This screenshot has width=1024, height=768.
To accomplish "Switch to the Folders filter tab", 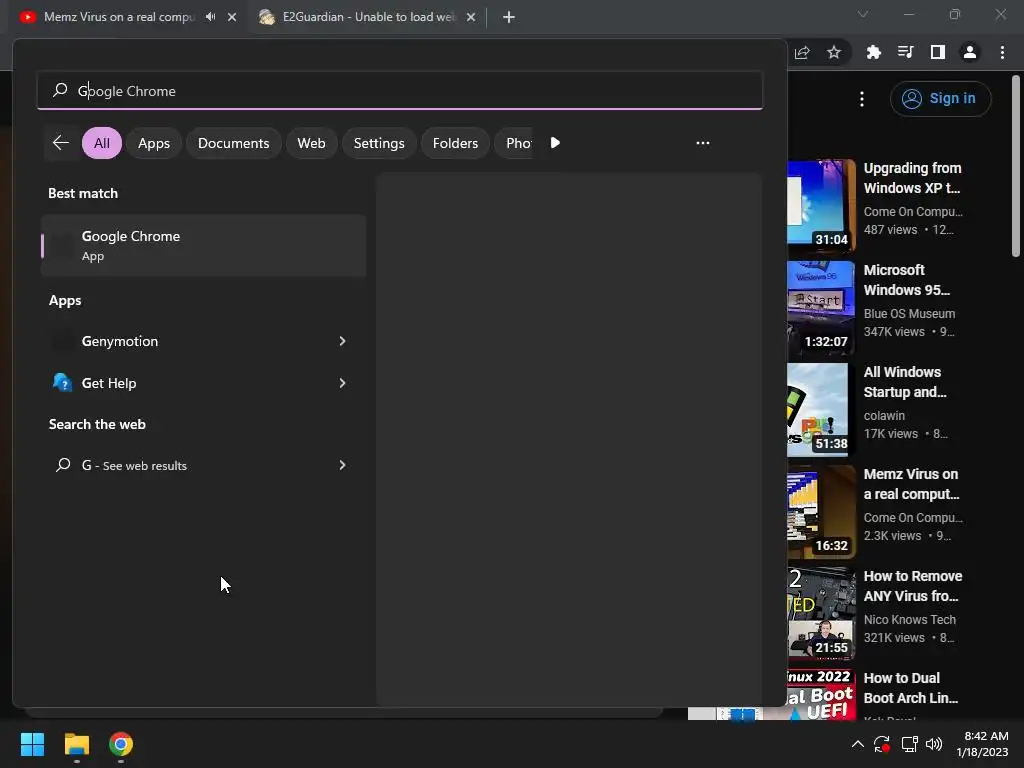I will 455,143.
